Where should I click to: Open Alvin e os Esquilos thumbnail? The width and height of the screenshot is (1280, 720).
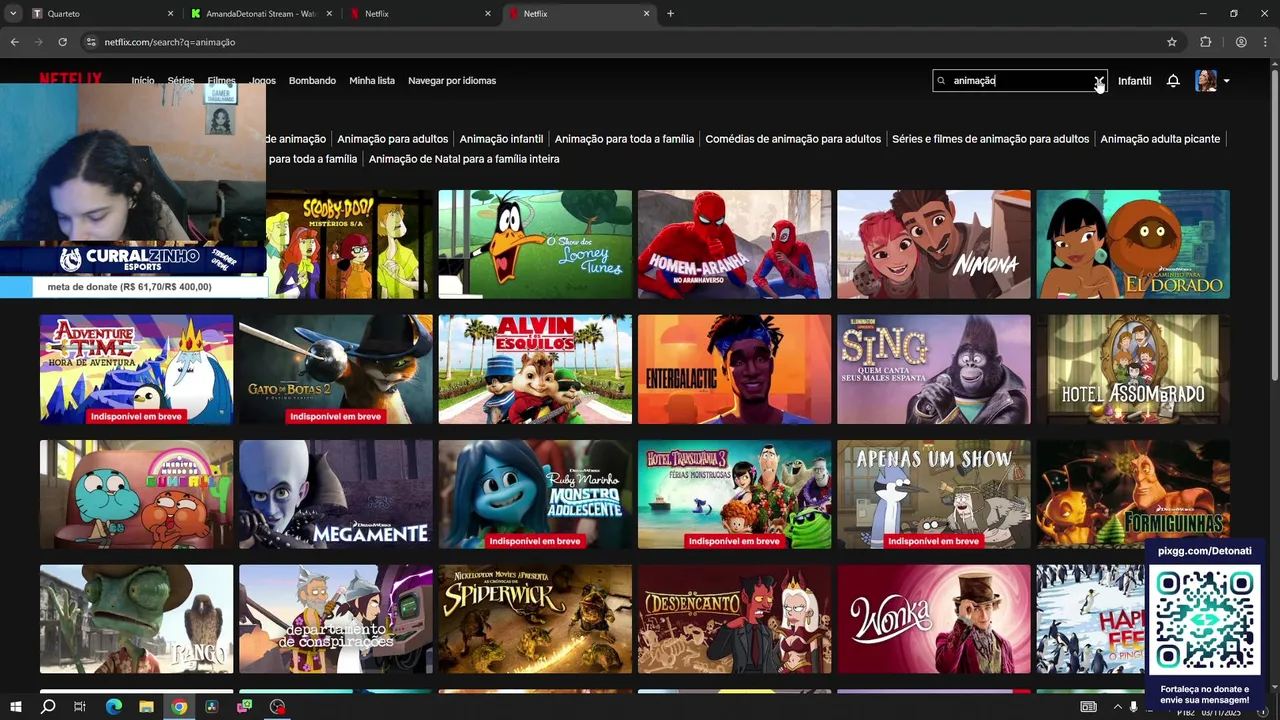click(x=535, y=369)
